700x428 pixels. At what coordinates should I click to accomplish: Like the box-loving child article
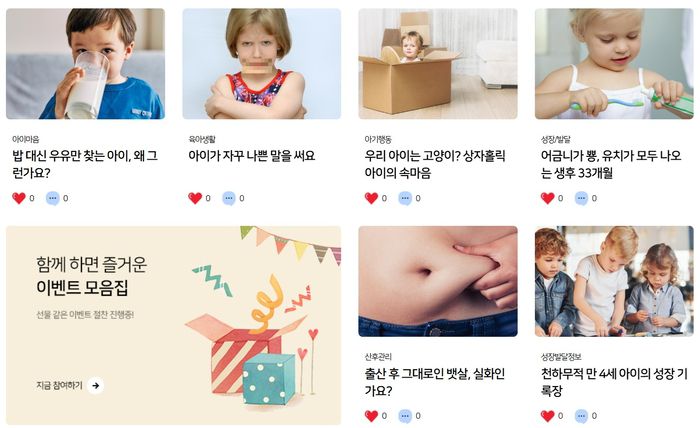pyautogui.click(x=371, y=198)
